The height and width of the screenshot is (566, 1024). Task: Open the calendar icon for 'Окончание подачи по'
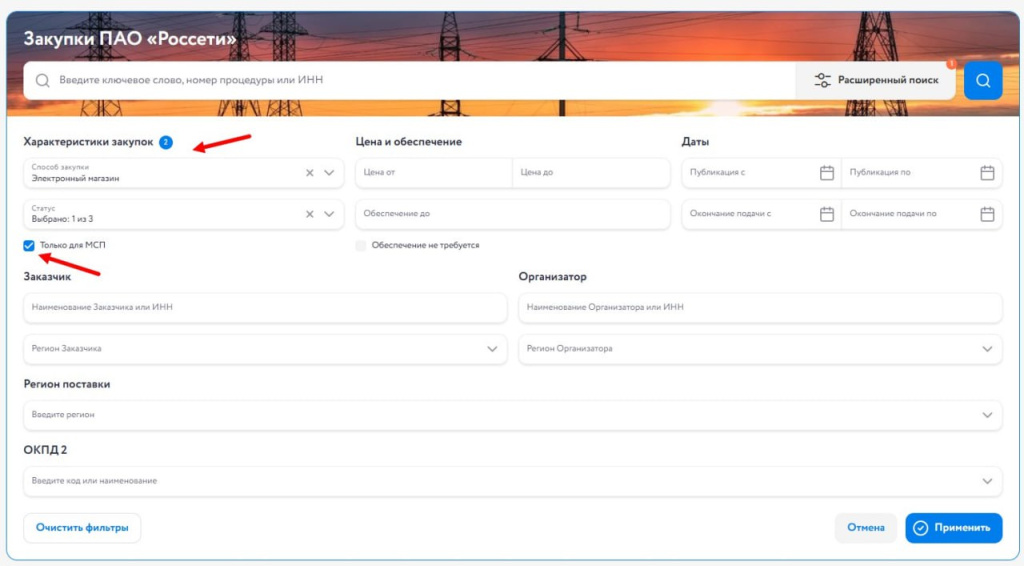[987, 214]
